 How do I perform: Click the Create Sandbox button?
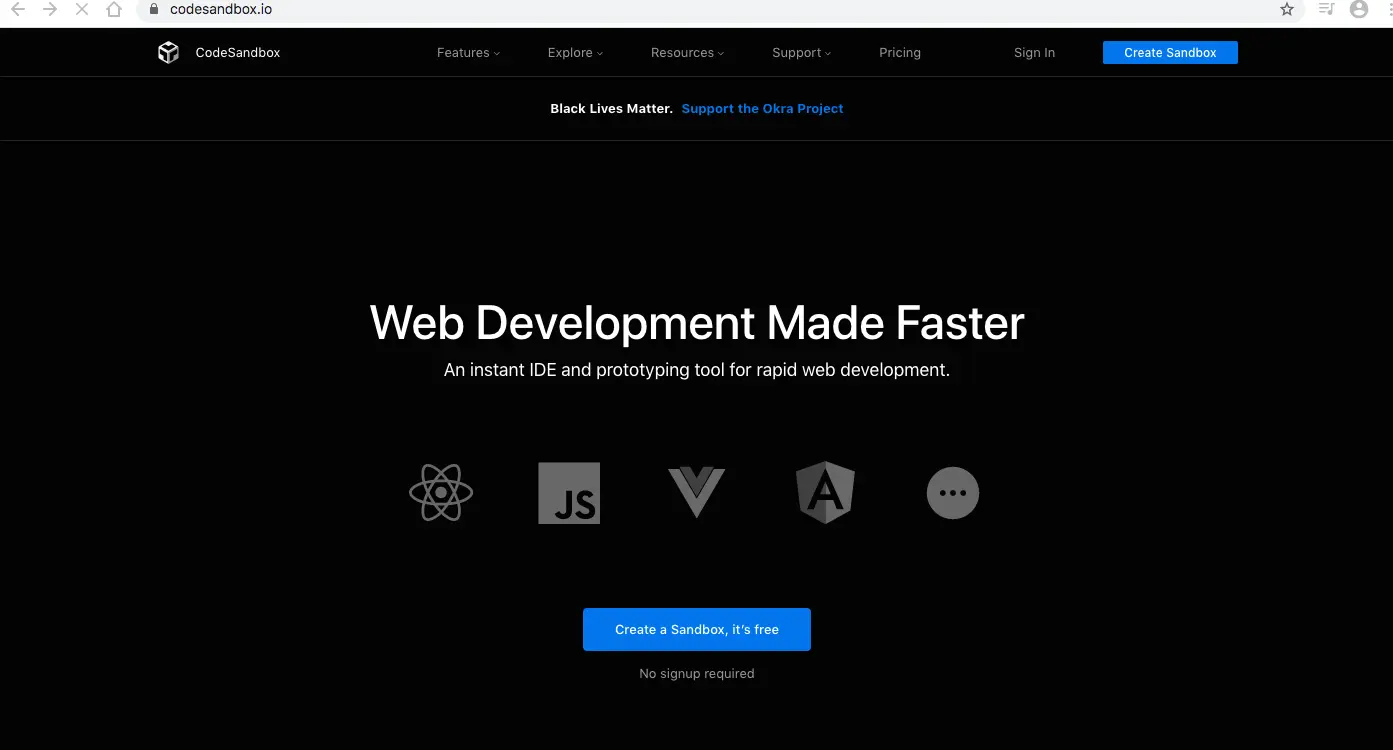(x=1170, y=52)
